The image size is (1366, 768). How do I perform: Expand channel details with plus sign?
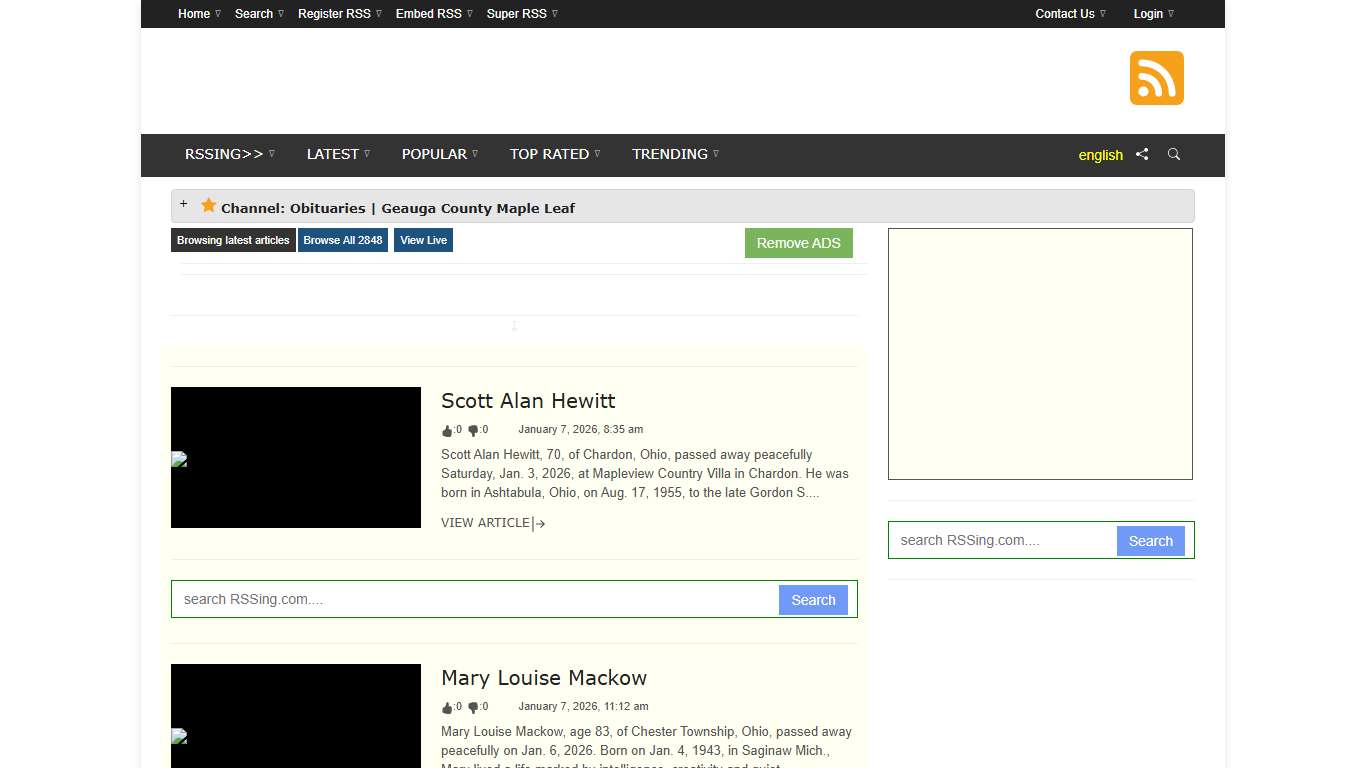pos(183,204)
